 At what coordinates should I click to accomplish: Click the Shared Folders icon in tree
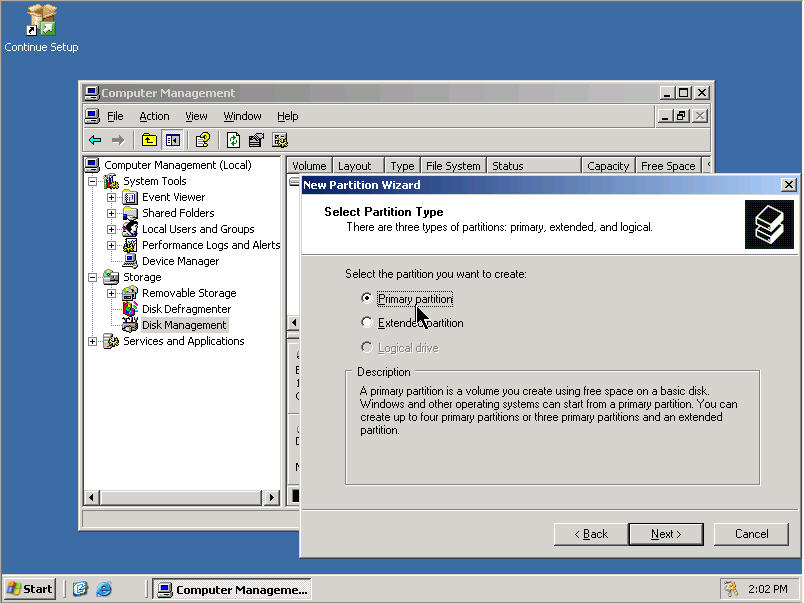130,213
